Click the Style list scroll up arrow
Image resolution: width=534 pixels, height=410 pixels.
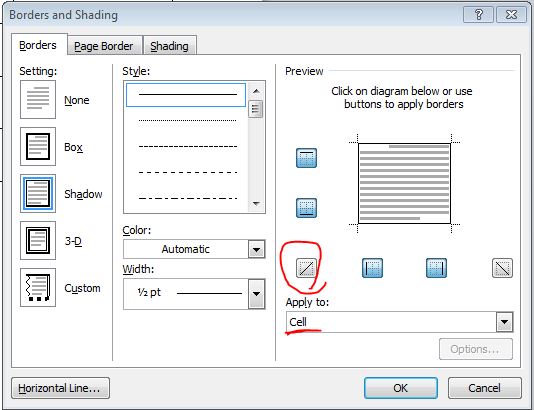point(256,91)
